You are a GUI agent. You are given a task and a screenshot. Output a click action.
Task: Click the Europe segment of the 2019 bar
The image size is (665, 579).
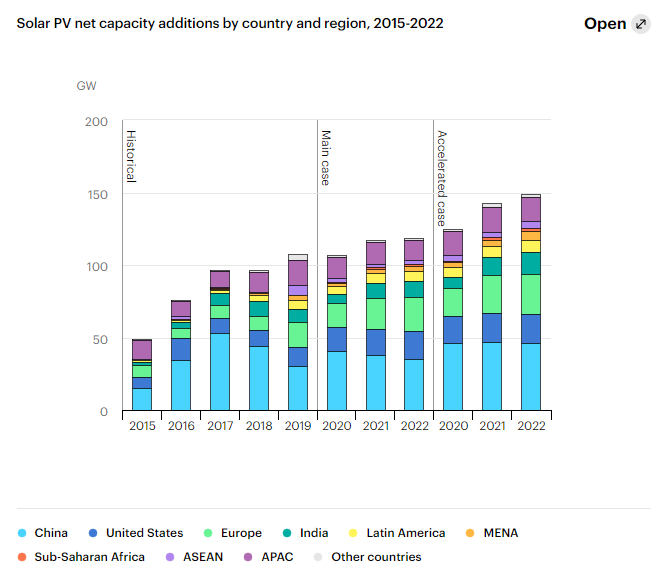click(298, 335)
